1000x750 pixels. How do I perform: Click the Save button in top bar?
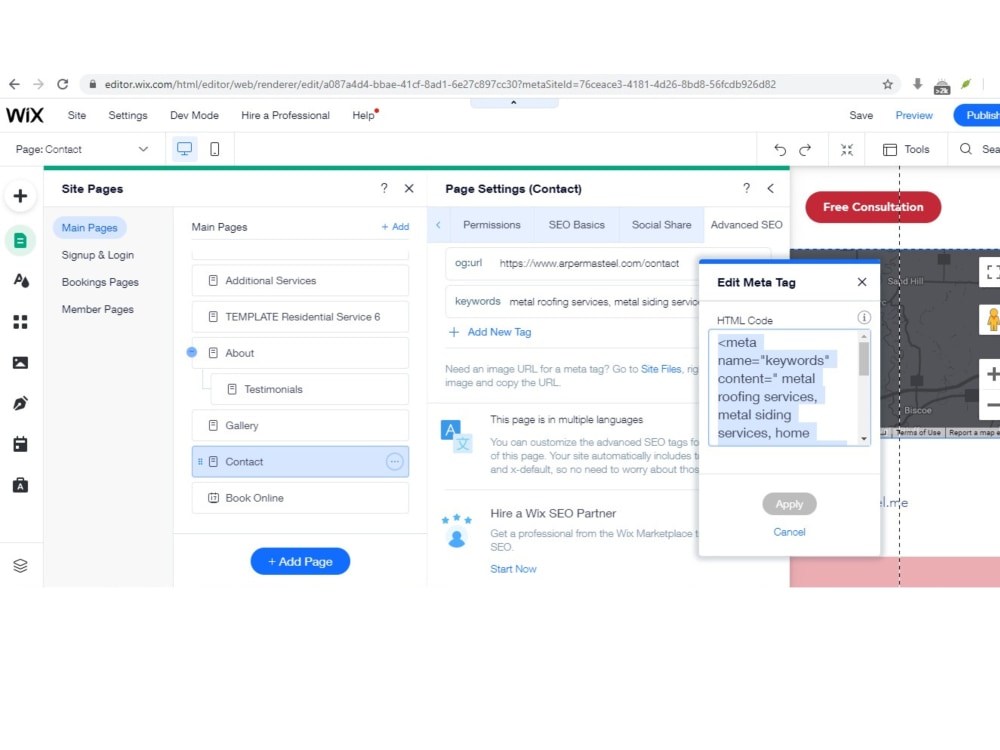pyautogui.click(x=861, y=115)
